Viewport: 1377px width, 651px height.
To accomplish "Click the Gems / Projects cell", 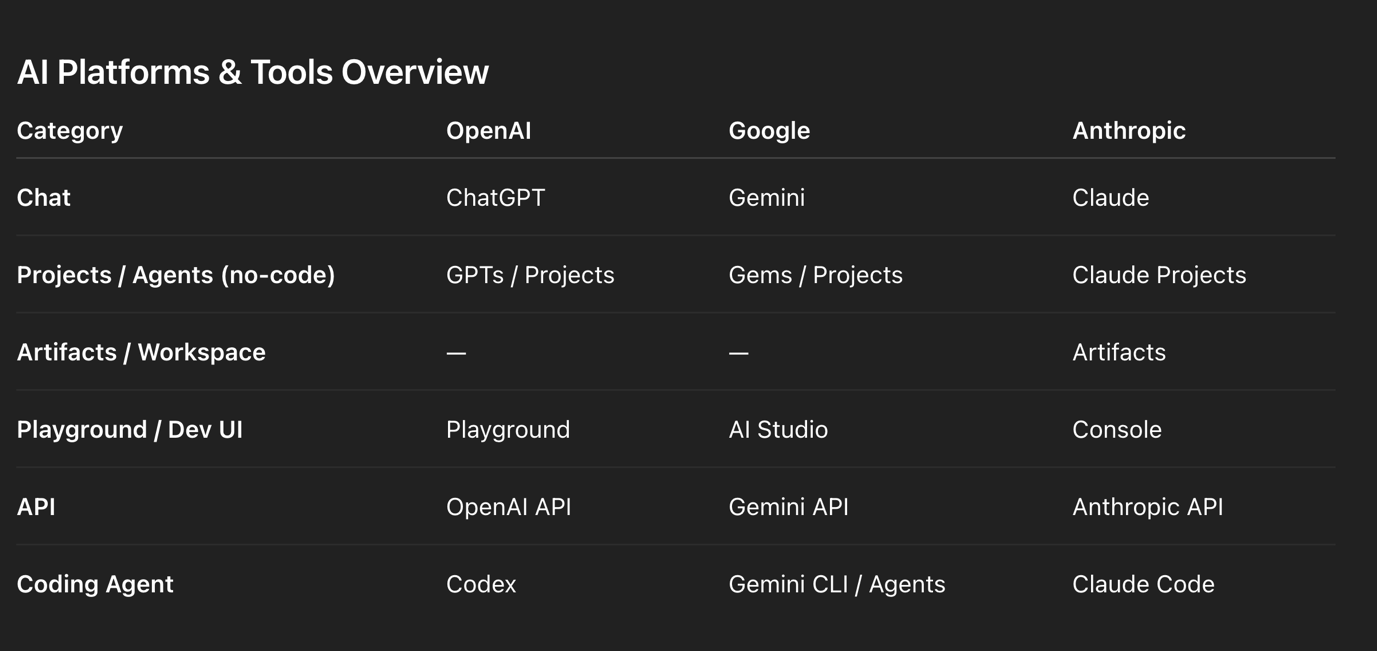I will click(815, 275).
